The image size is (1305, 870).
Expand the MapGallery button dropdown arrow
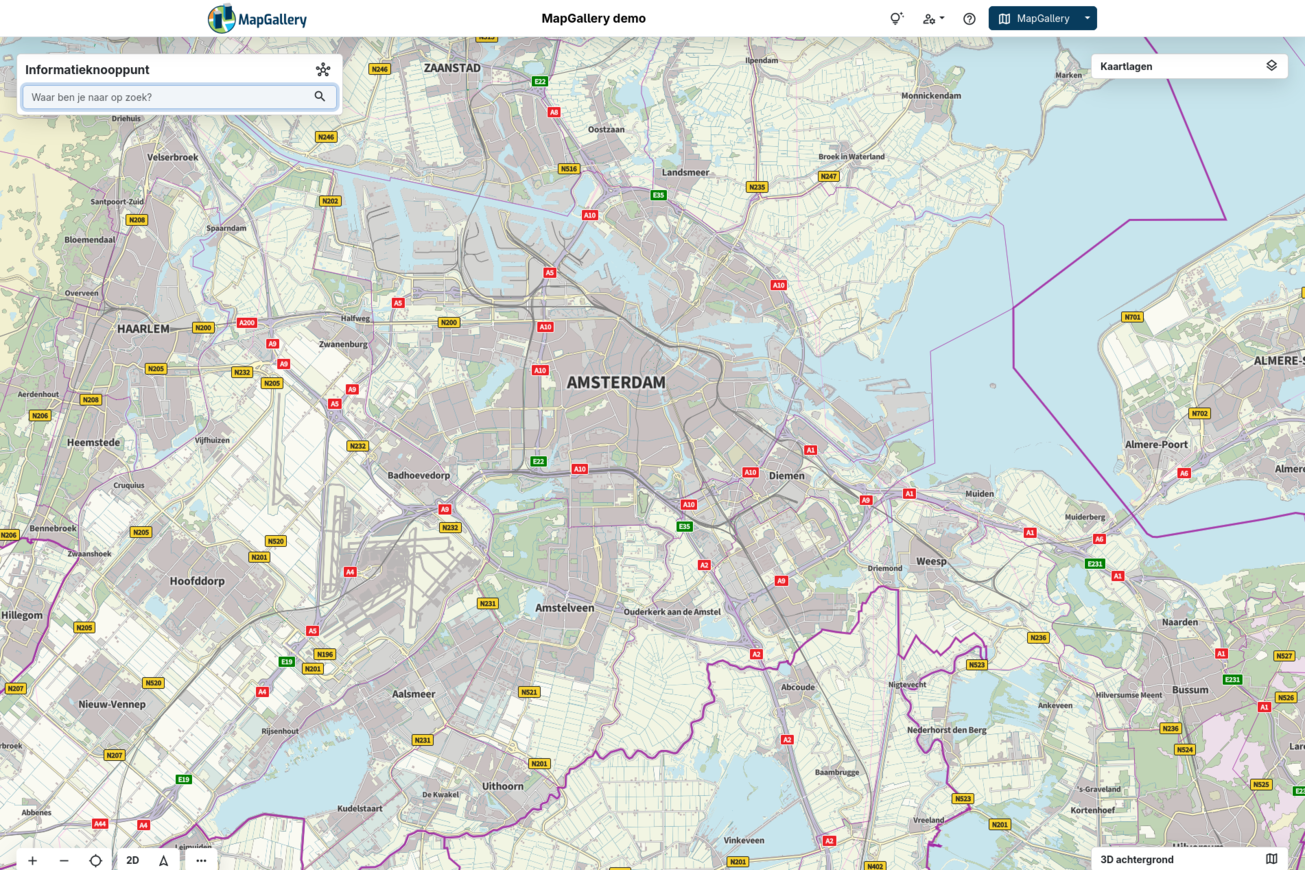[1088, 18]
